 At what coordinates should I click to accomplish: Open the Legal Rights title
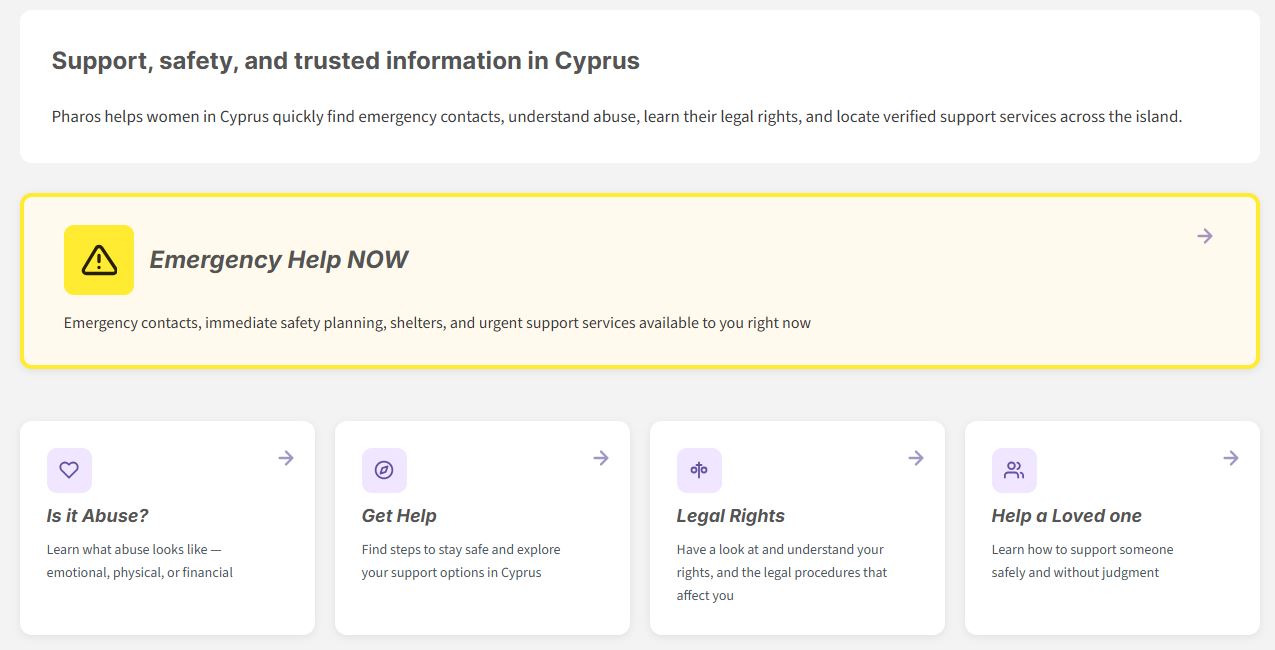click(x=730, y=516)
